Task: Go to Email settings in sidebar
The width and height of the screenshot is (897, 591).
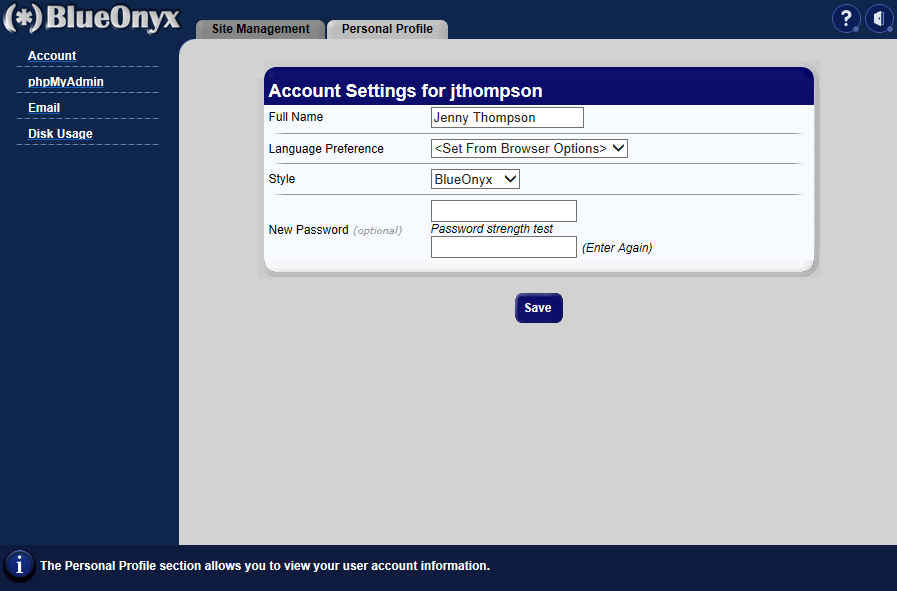Action: click(44, 108)
